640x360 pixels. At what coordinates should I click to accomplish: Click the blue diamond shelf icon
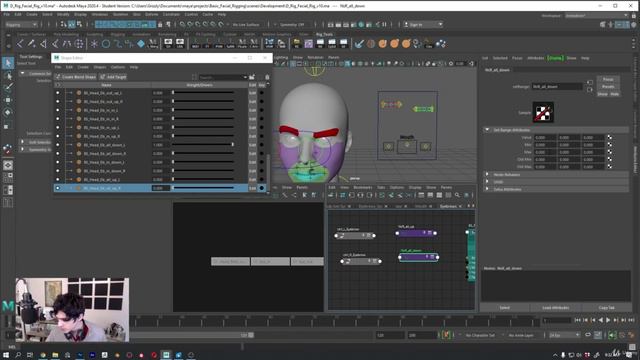click(x=141, y=44)
